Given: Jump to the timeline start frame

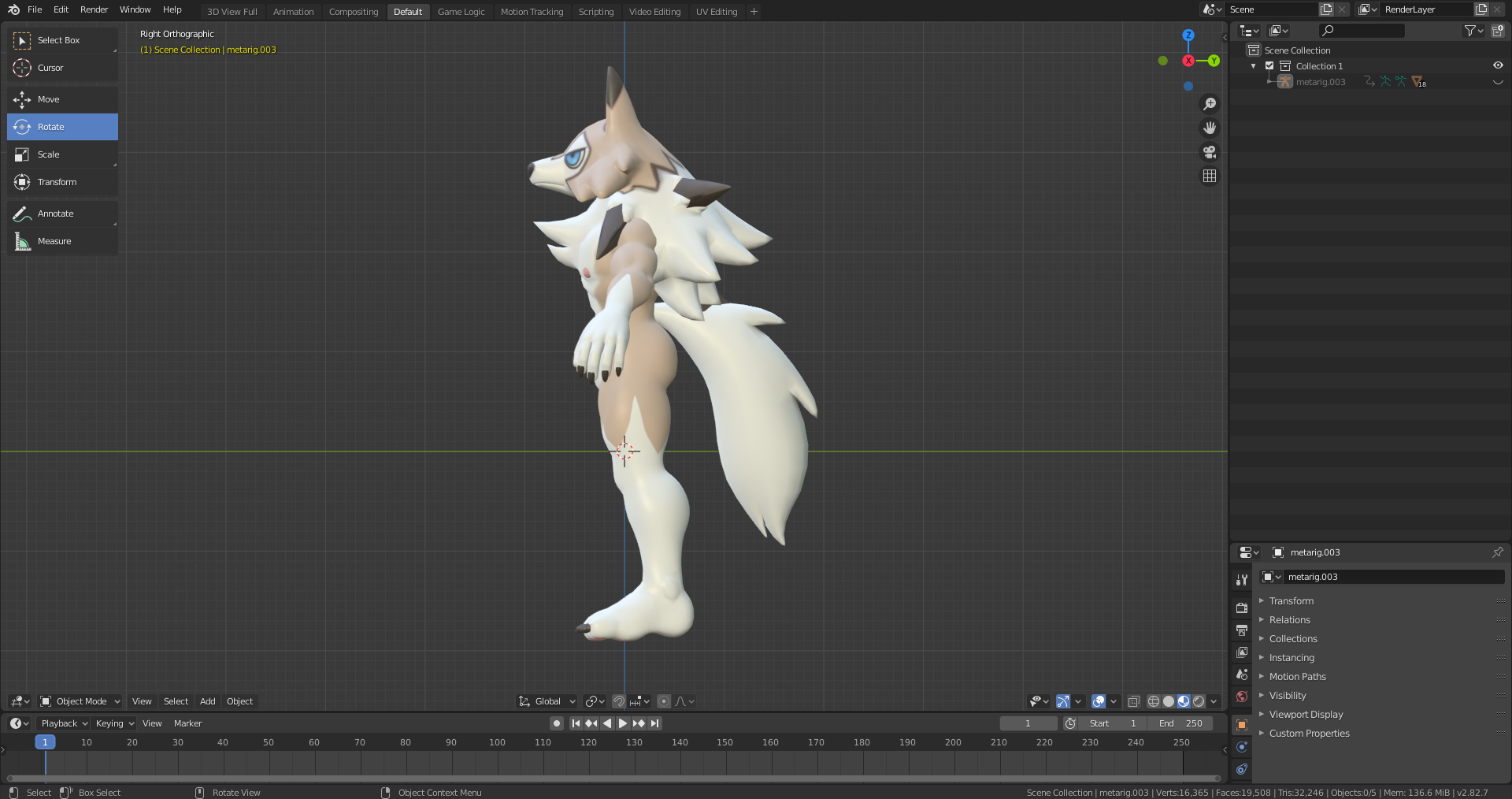Looking at the screenshot, I should 576,723.
